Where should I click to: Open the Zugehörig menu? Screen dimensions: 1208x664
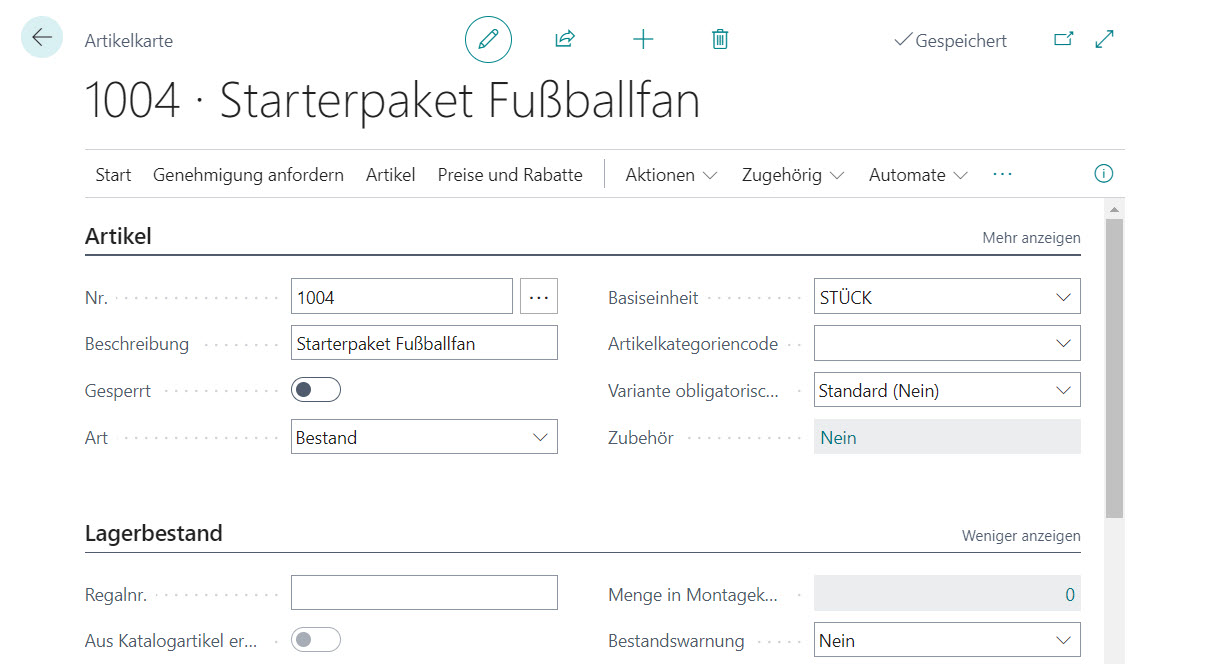[793, 175]
